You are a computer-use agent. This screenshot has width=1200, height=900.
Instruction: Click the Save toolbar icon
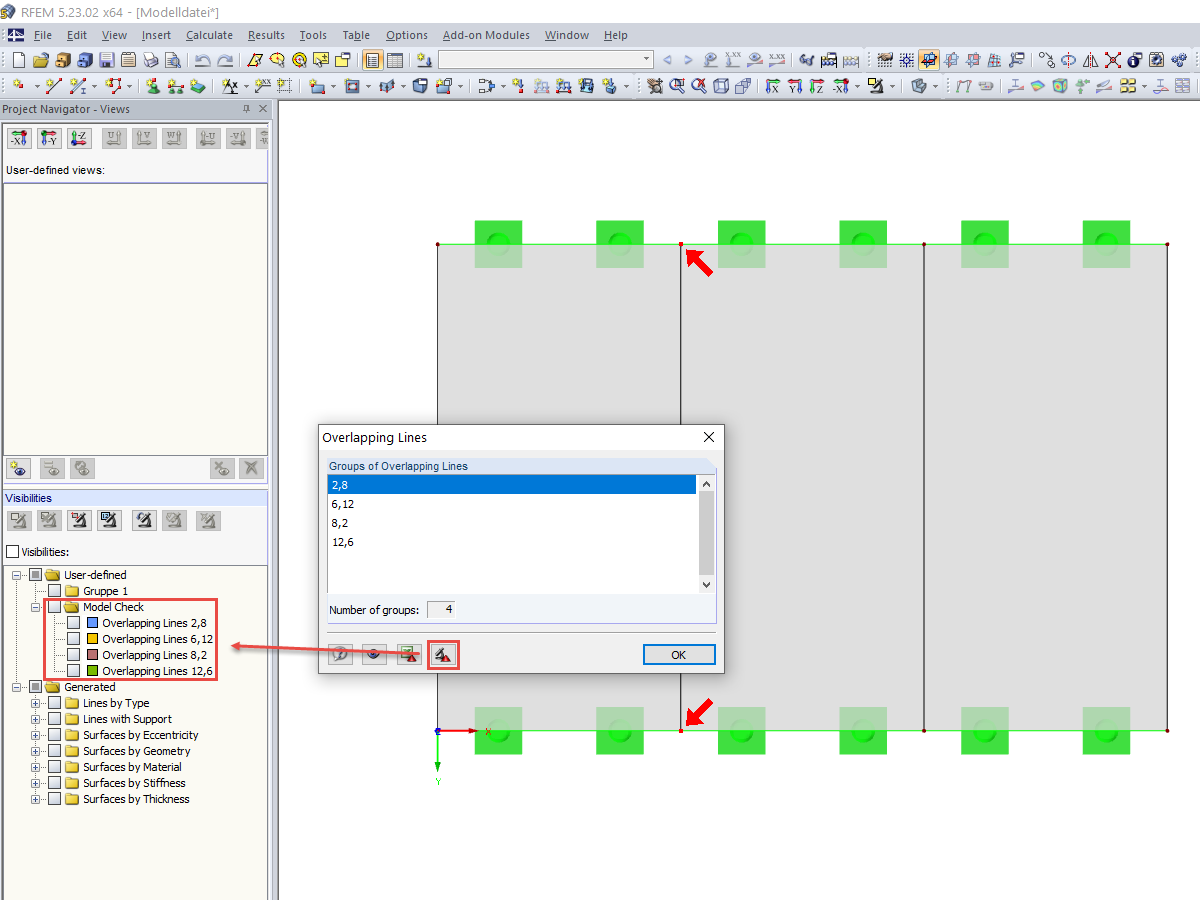point(106,59)
